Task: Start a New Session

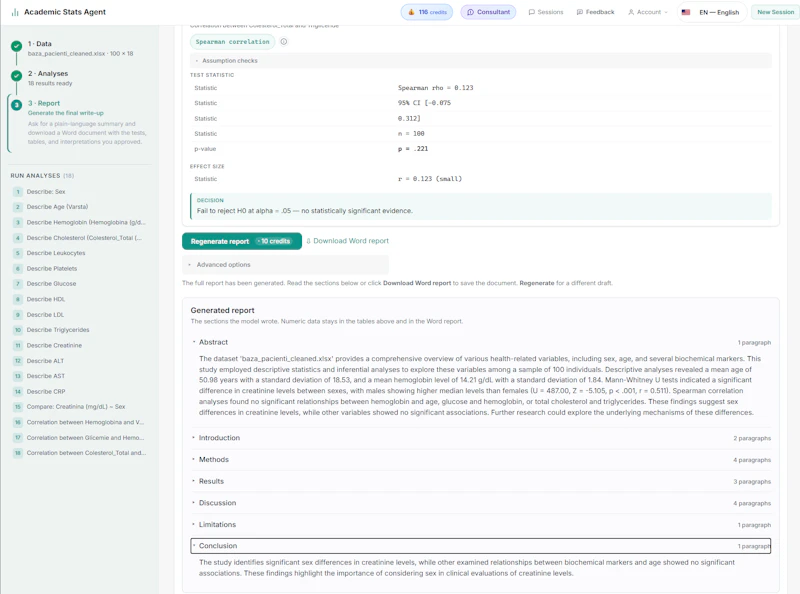Action: (775, 12)
